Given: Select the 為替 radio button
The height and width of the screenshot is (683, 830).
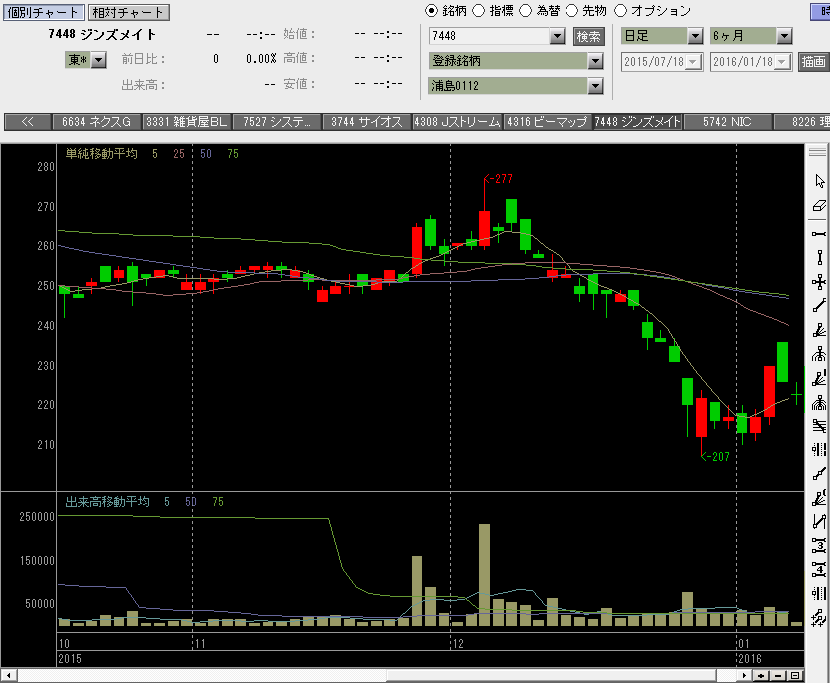Looking at the screenshot, I should (x=525, y=11).
